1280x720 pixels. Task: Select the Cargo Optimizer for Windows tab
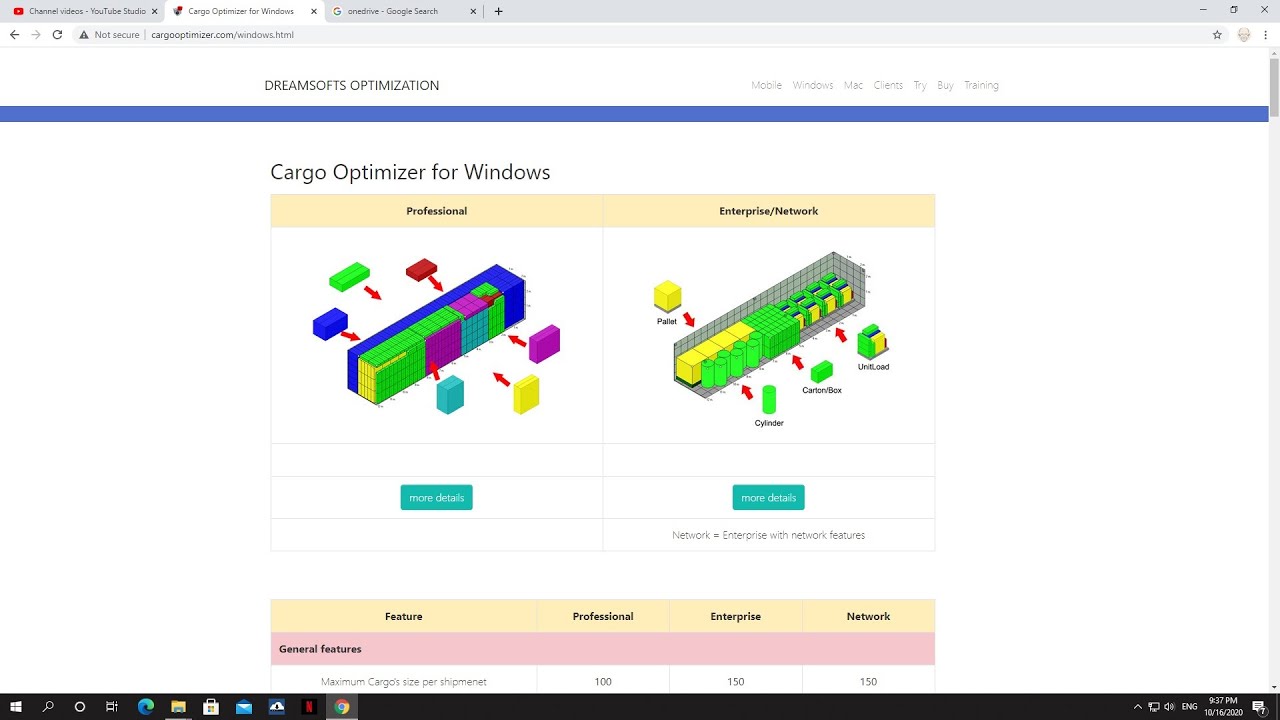[240, 11]
